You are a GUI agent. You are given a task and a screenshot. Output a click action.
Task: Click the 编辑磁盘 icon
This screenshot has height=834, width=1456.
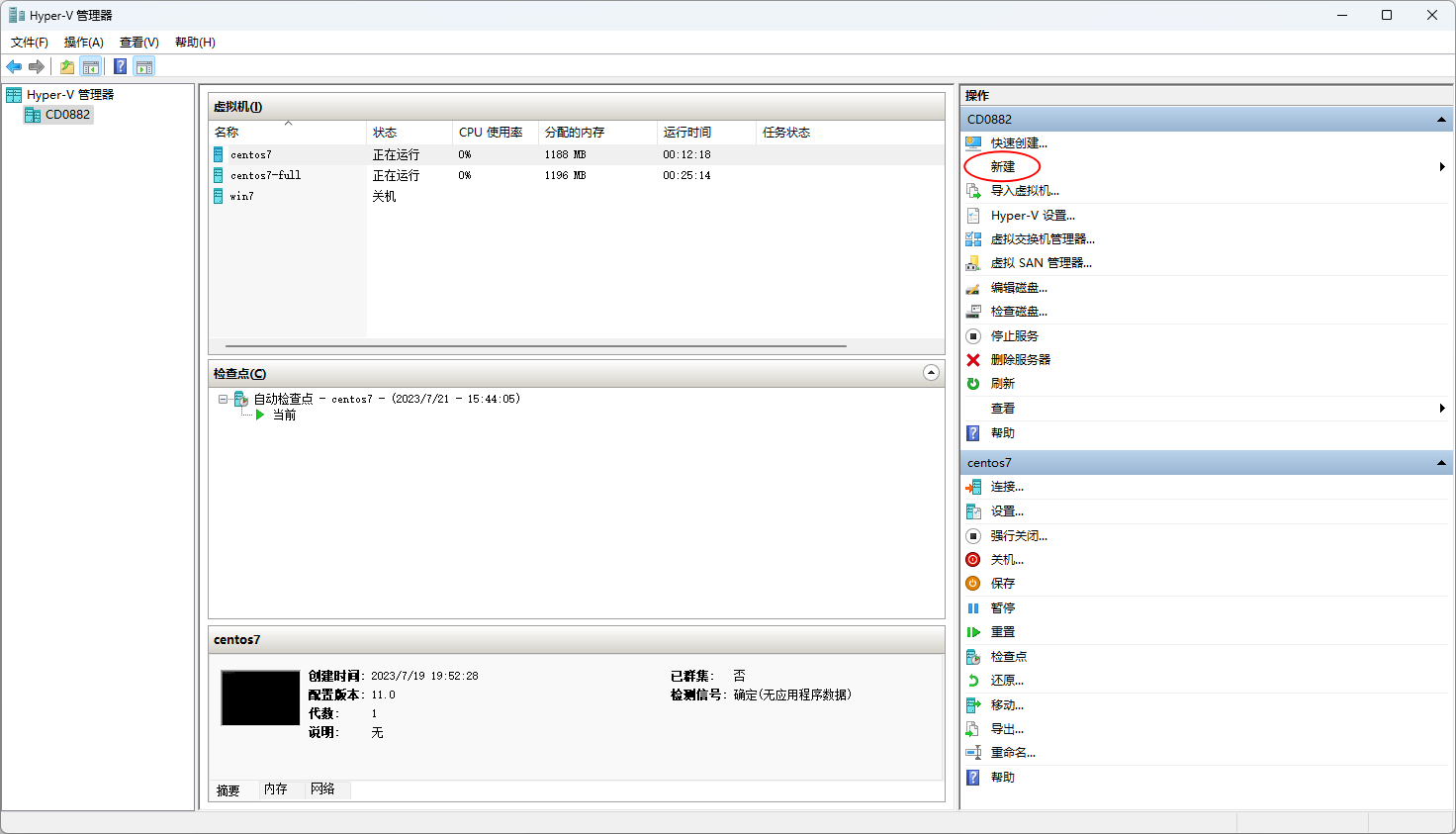973,287
